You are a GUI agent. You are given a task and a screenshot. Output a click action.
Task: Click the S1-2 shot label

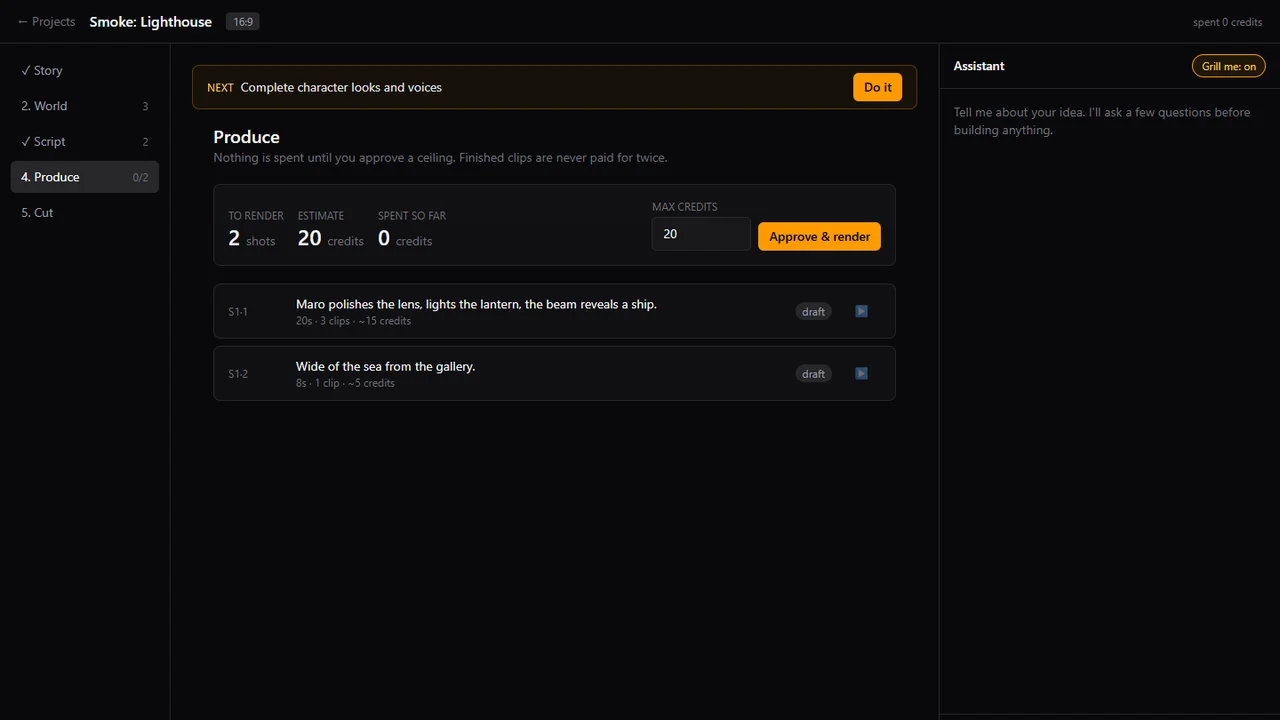pyautogui.click(x=238, y=374)
